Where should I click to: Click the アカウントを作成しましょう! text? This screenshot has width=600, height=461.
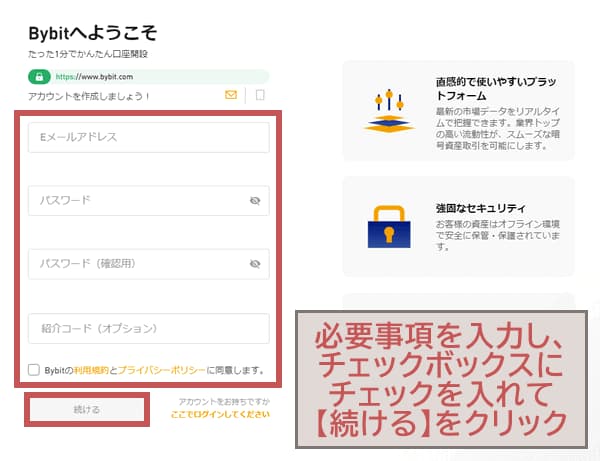(89, 96)
